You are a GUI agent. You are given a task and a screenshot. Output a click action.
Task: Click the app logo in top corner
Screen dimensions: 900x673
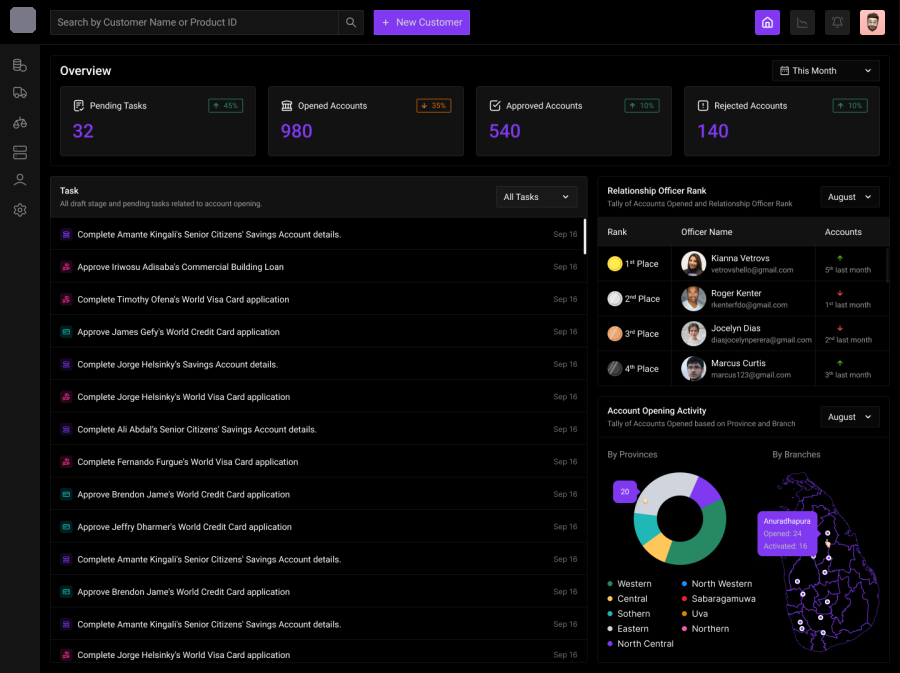click(23, 20)
